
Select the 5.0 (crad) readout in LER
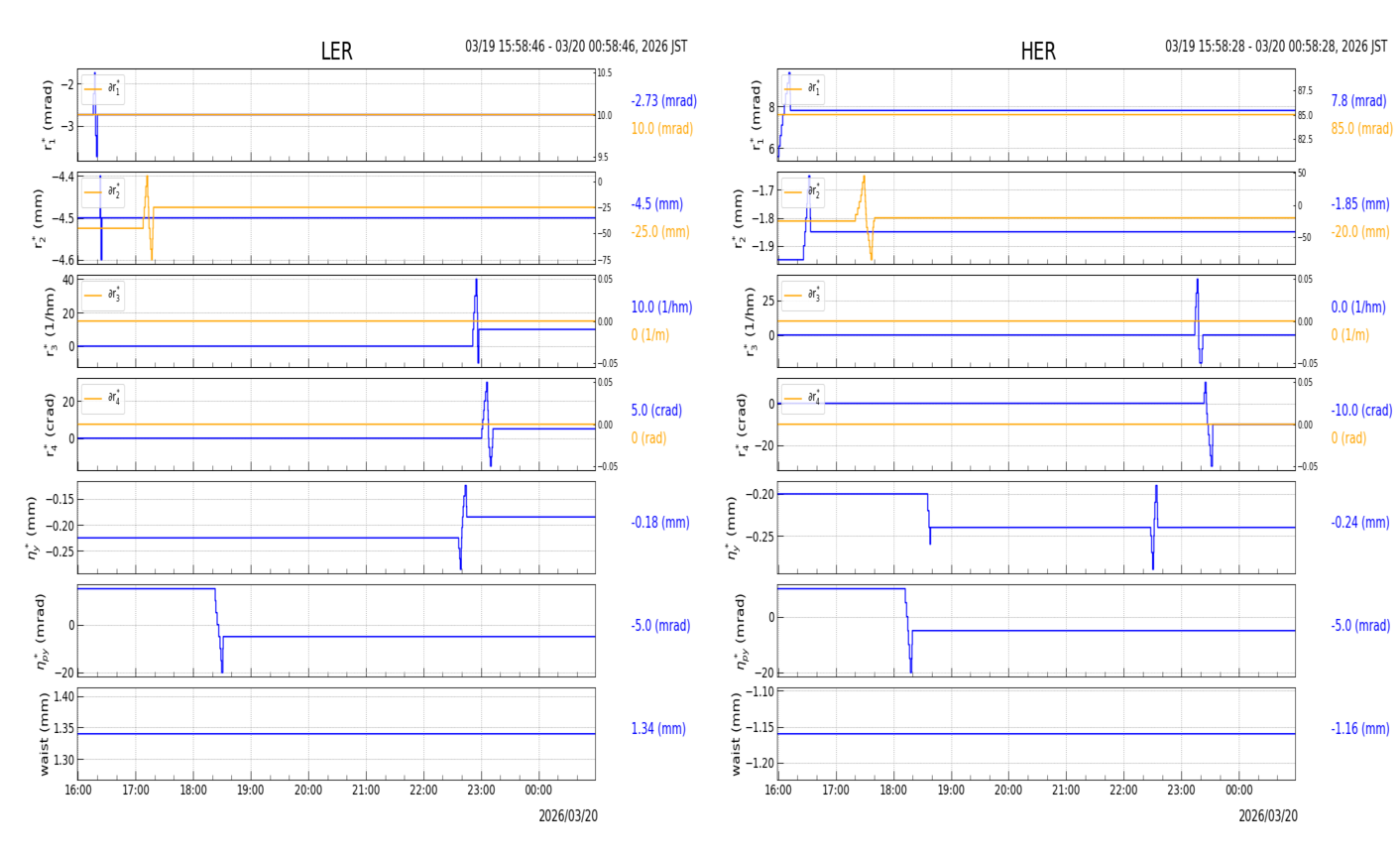[x=656, y=411]
